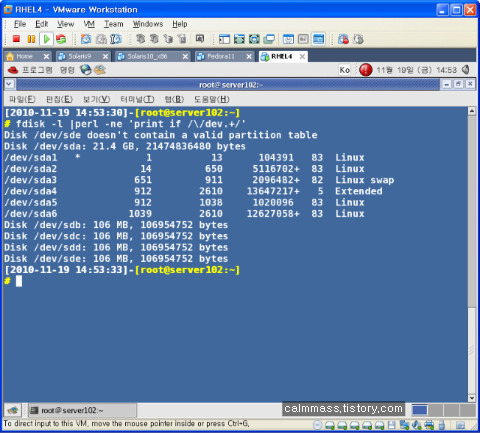
Task: Click the red update alert notification icon
Action: point(366,70)
